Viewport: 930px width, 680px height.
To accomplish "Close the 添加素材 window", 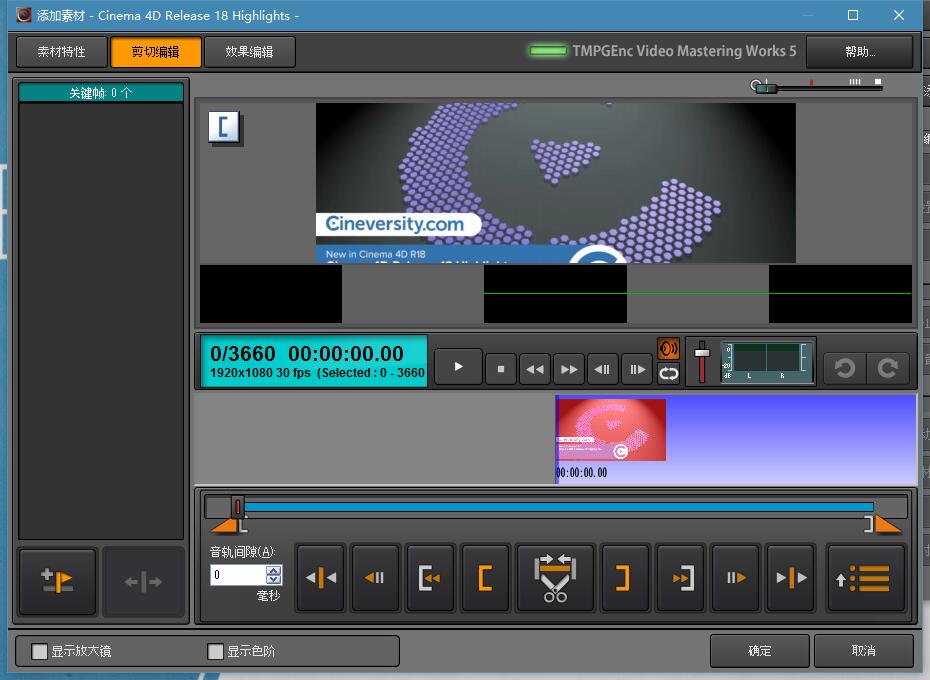I will point(899,15).
